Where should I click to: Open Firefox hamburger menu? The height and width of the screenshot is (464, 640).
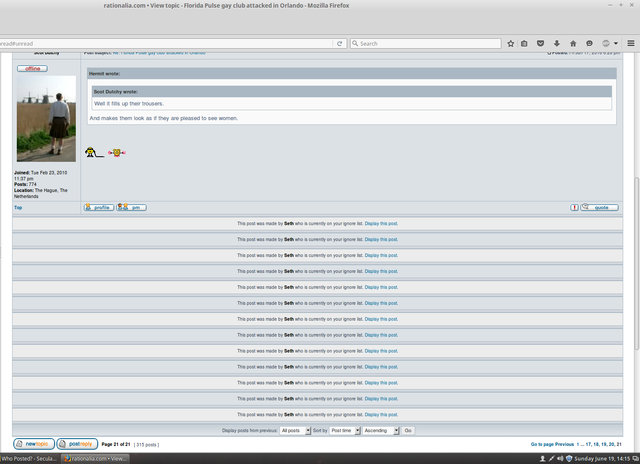click(x=631, y=43)
